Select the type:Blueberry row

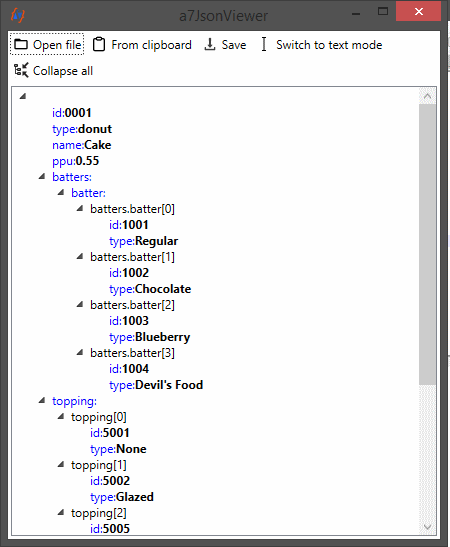tap(150, 337)
